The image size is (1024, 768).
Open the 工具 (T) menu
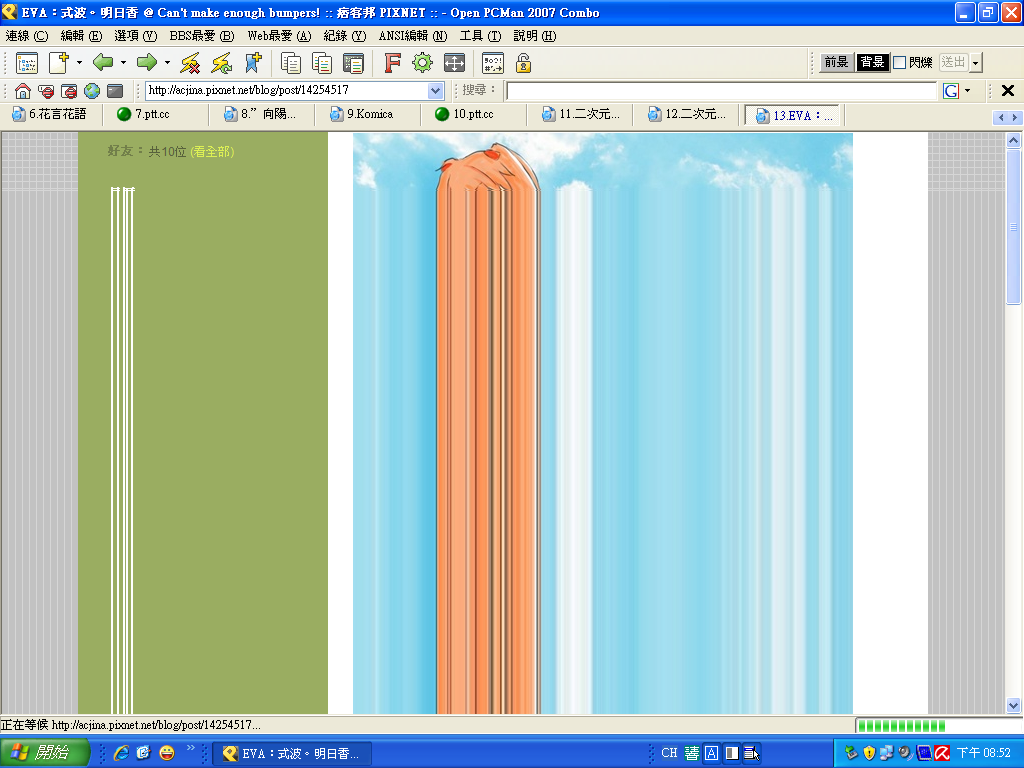point(480,36)
